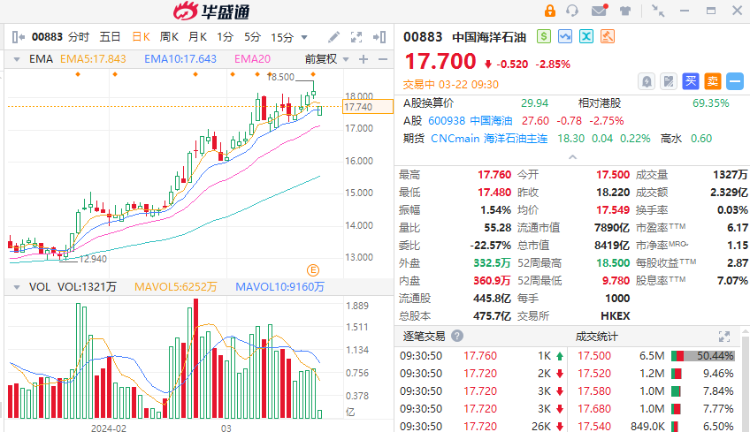Click the 50.44% volume distribution bar
Screen dimensions: 750x432
[703, 356]
